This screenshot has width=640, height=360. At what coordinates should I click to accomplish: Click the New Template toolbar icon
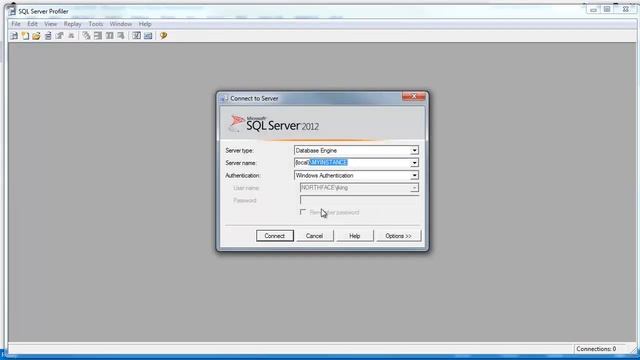[x=25, y=36]
